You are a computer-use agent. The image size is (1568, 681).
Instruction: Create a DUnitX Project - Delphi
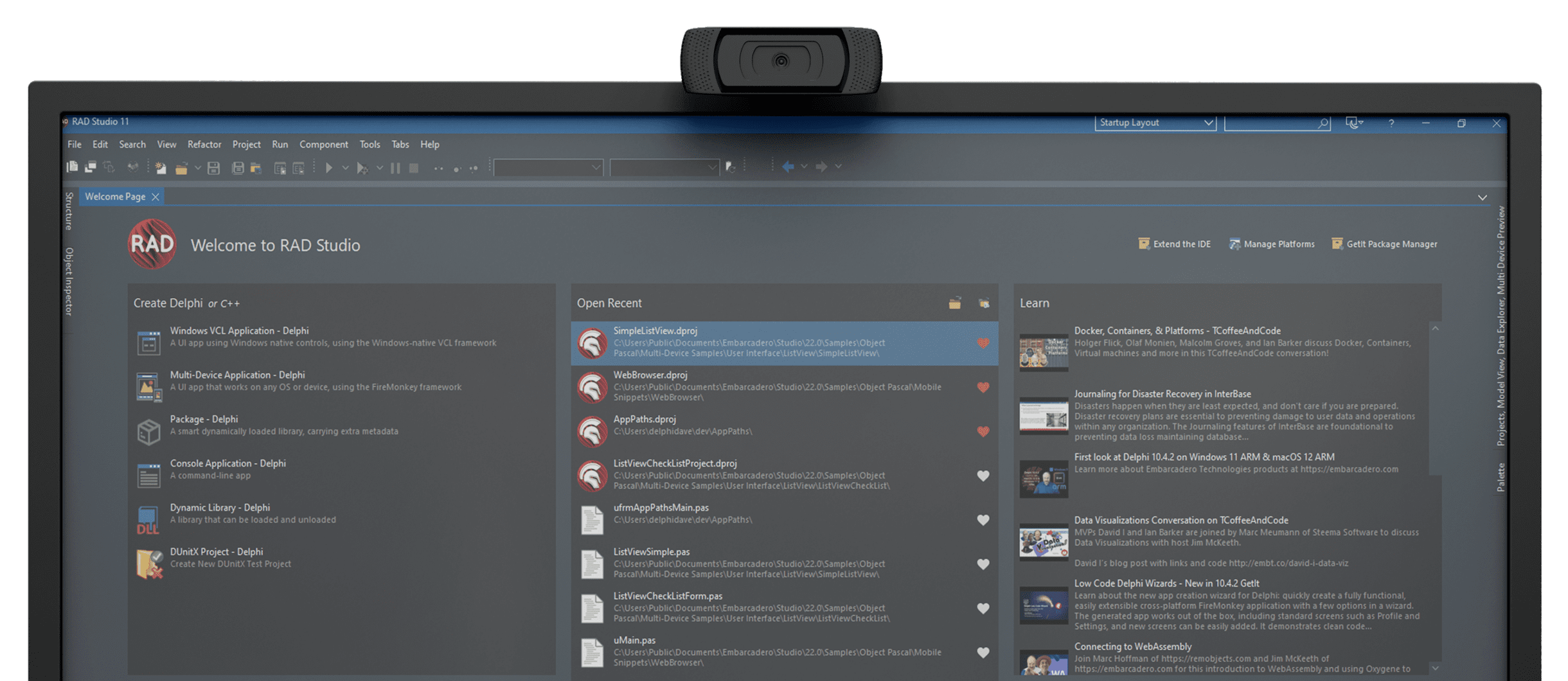341,563
